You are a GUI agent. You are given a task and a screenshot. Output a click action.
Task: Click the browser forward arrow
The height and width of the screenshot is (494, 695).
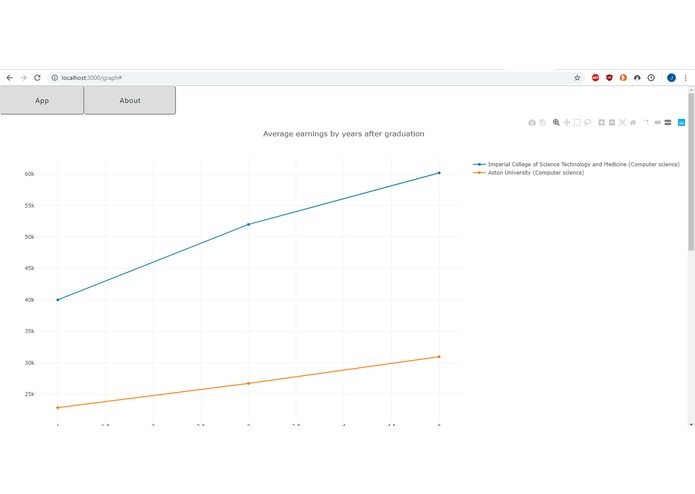[x=23, y=78]
